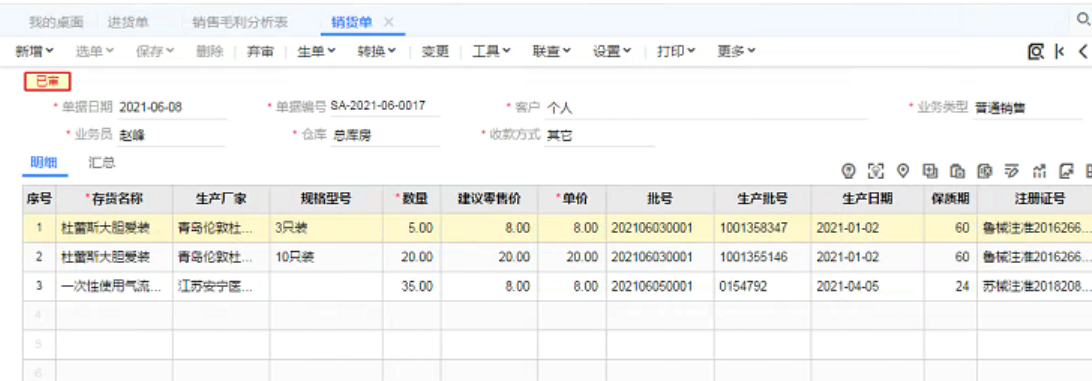Open the 打印 dropdown menu
1092x381 pixels.
coord(676,52)
